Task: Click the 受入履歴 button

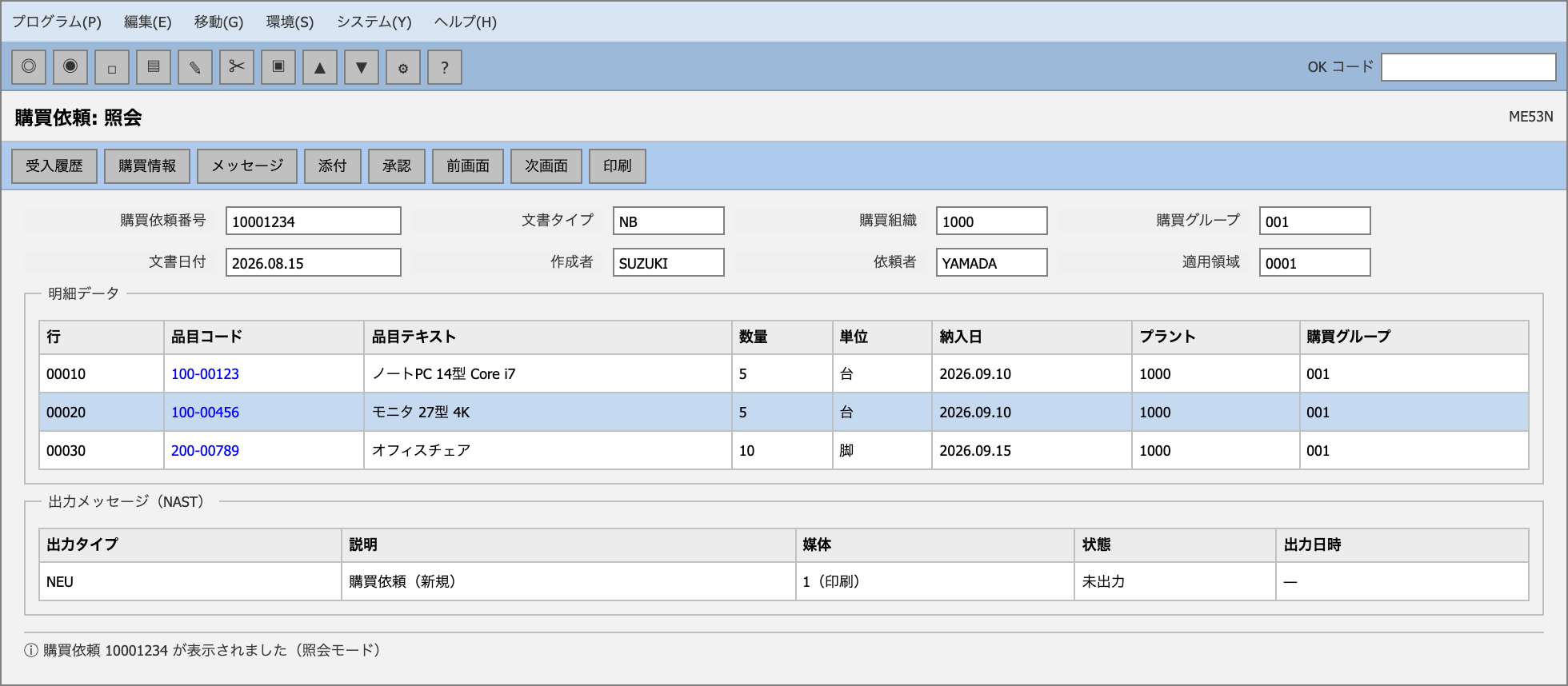Action: 54,166
